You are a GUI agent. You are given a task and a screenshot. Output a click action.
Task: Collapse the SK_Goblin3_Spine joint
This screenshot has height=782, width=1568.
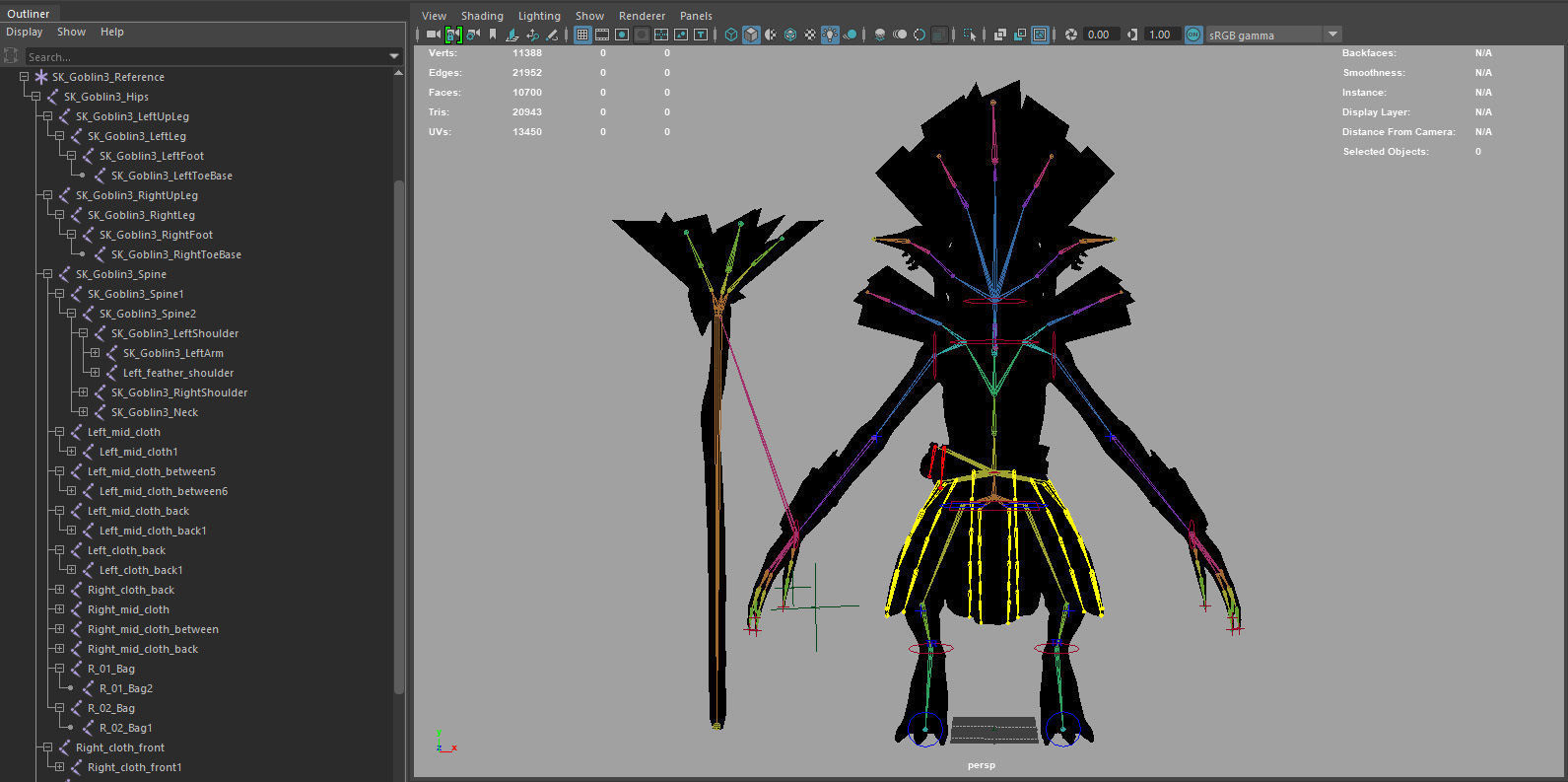pyautogui.click(x=48, y=274)
